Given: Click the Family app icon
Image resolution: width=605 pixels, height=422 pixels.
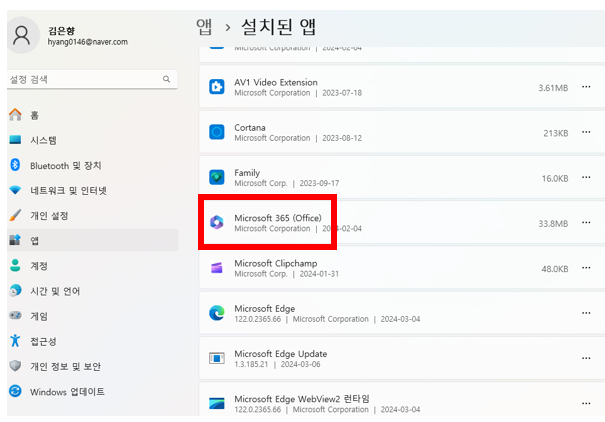Looking at the screenshot, I should [217, 177].
